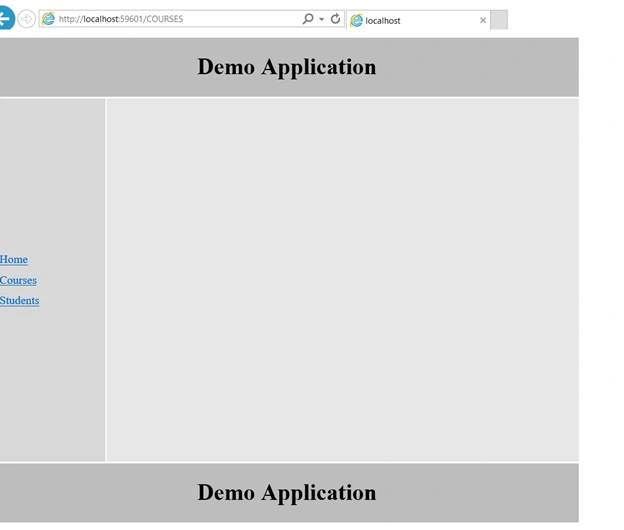The image size is (624, 530).
Task: Click the top Demo Application heading
Action: [287, 66]
